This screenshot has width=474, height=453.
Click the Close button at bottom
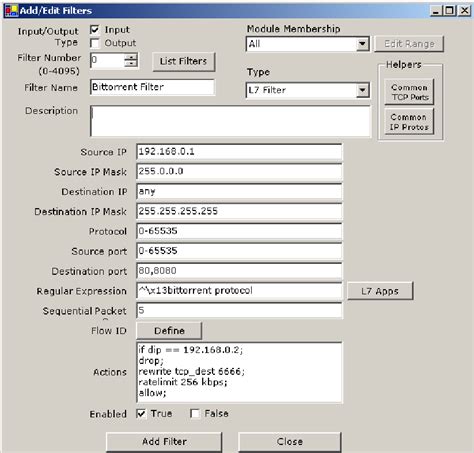click(x=290, y=442)
